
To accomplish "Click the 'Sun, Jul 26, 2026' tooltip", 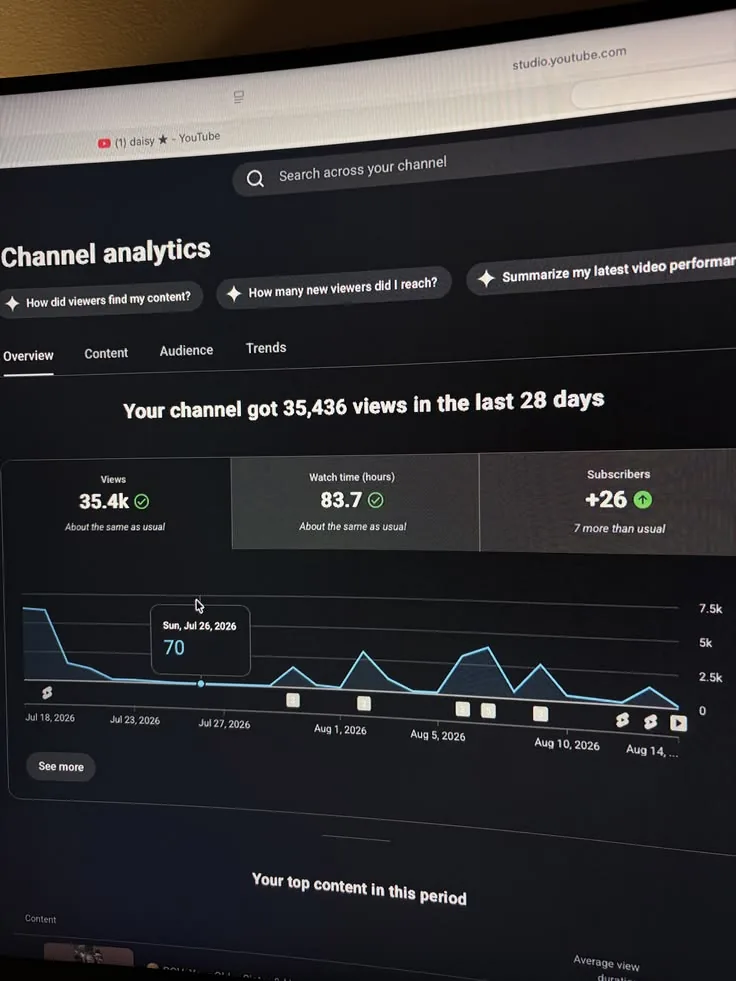I will pyautogui.click(x=200, y=640).
